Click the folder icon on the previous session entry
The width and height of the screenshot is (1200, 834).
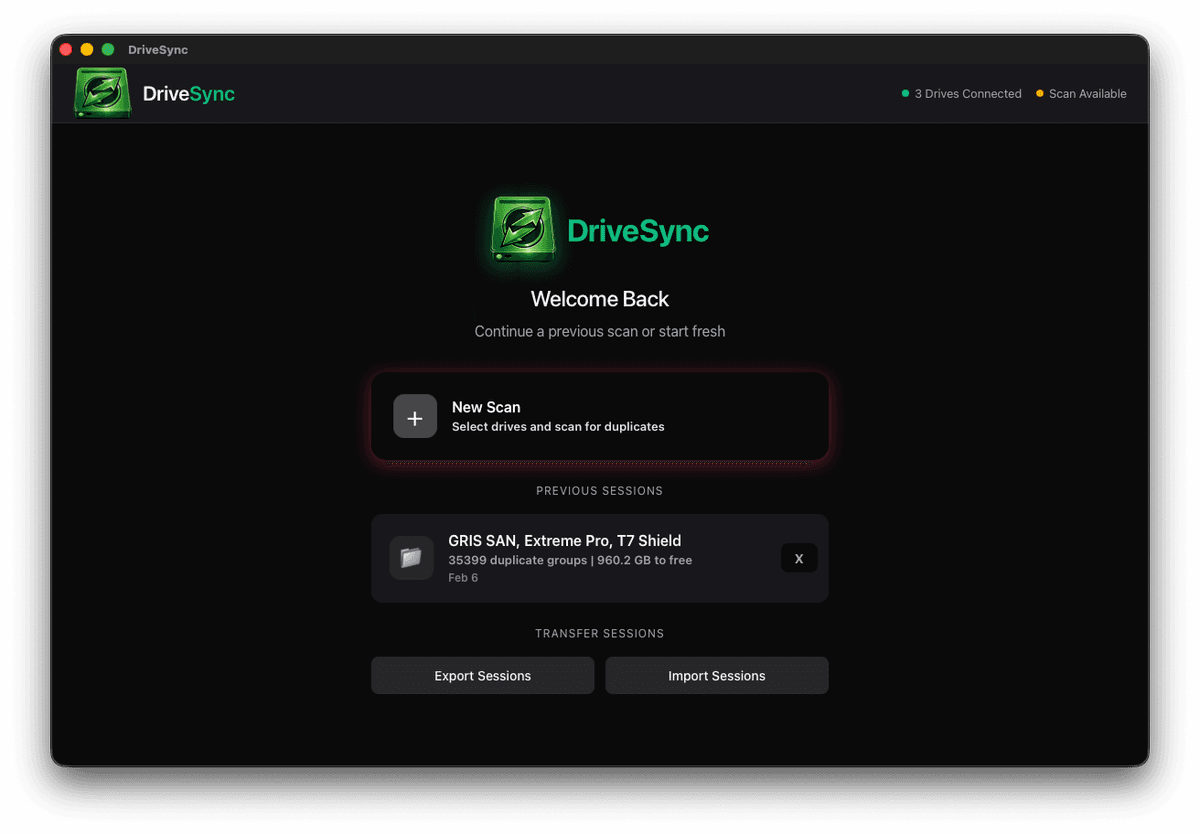pyautogui.click(x=412, y=558)
